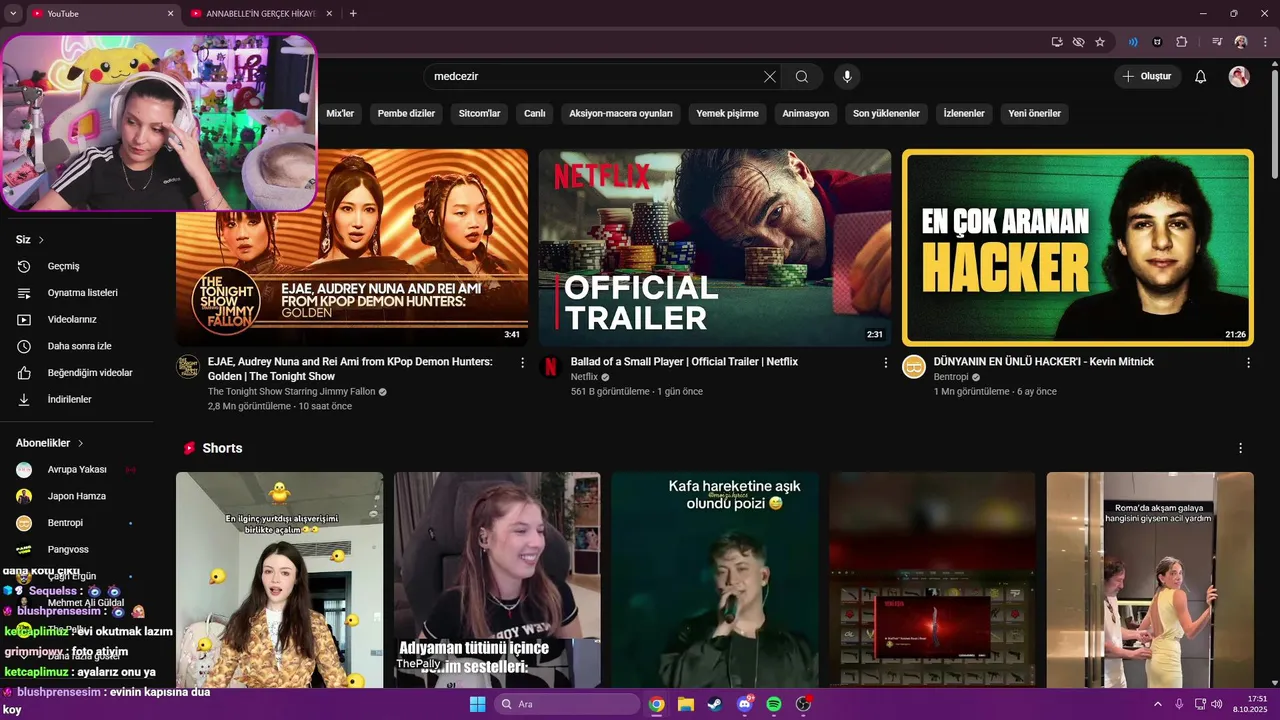Open the YouTube notifications bell
1280x720 pixels.
1201,77
